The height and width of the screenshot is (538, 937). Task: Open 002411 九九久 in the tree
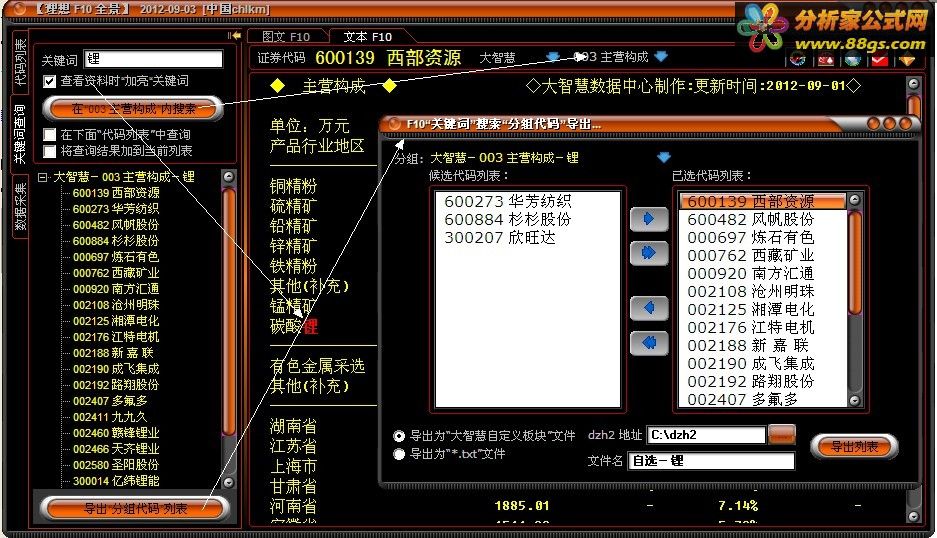pyautogui.click(x=109, y=417)
